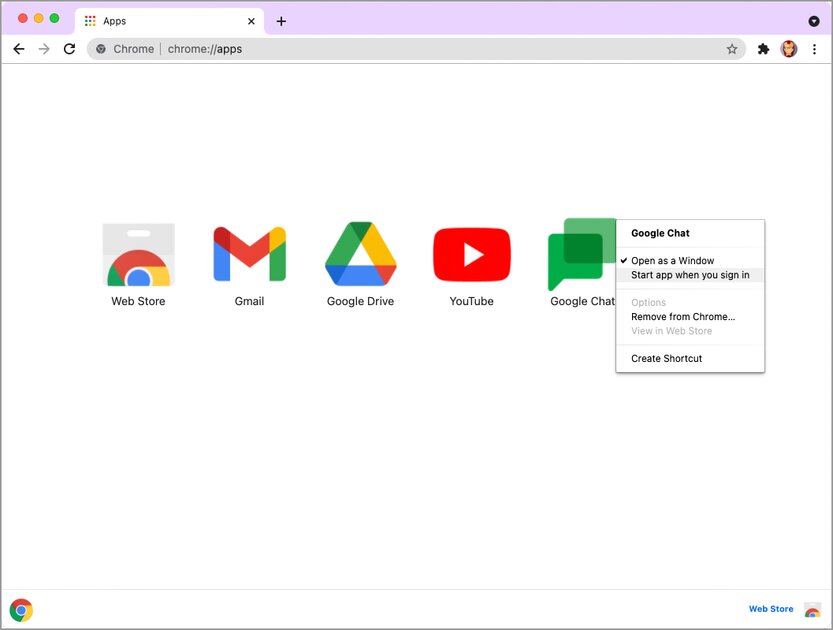Click the Gmail label text
833x630 pixels.
[x=249, y=301]
